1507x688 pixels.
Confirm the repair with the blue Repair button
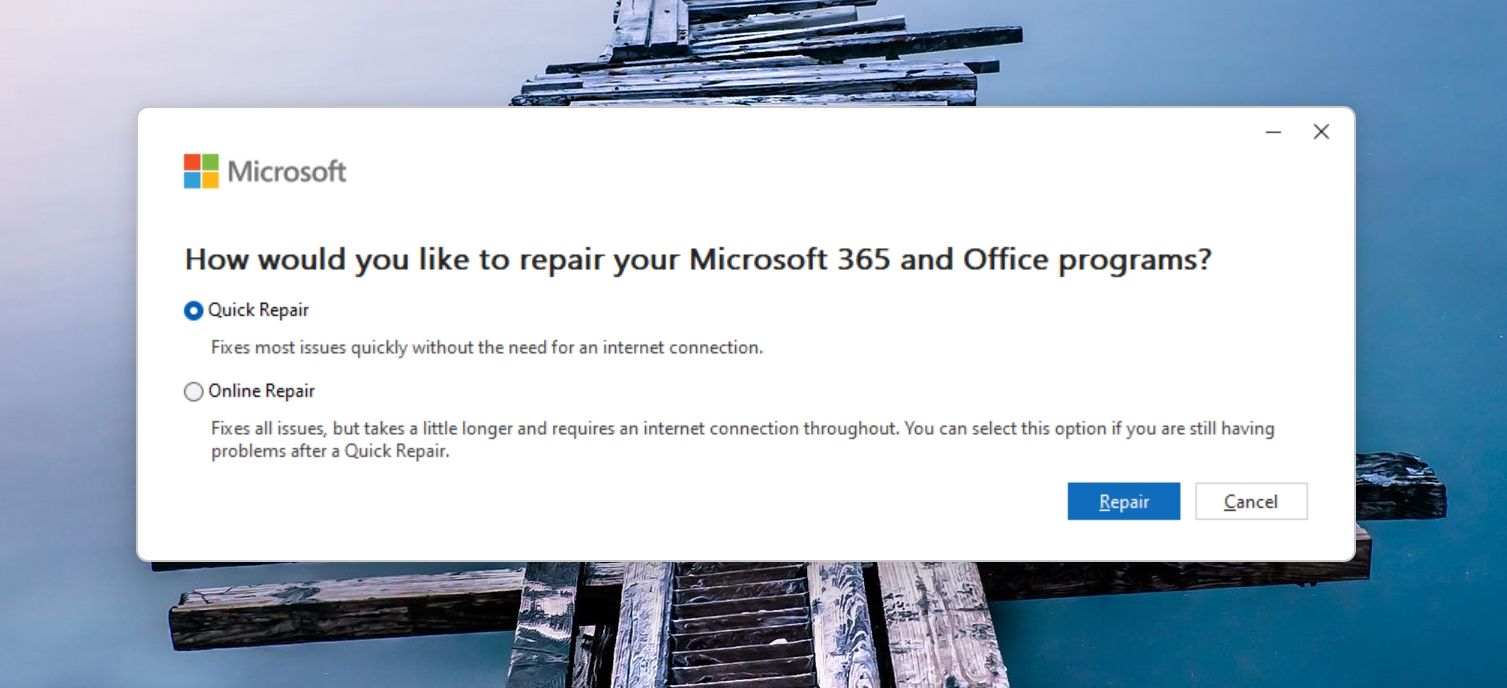[x=1123, y=501]
